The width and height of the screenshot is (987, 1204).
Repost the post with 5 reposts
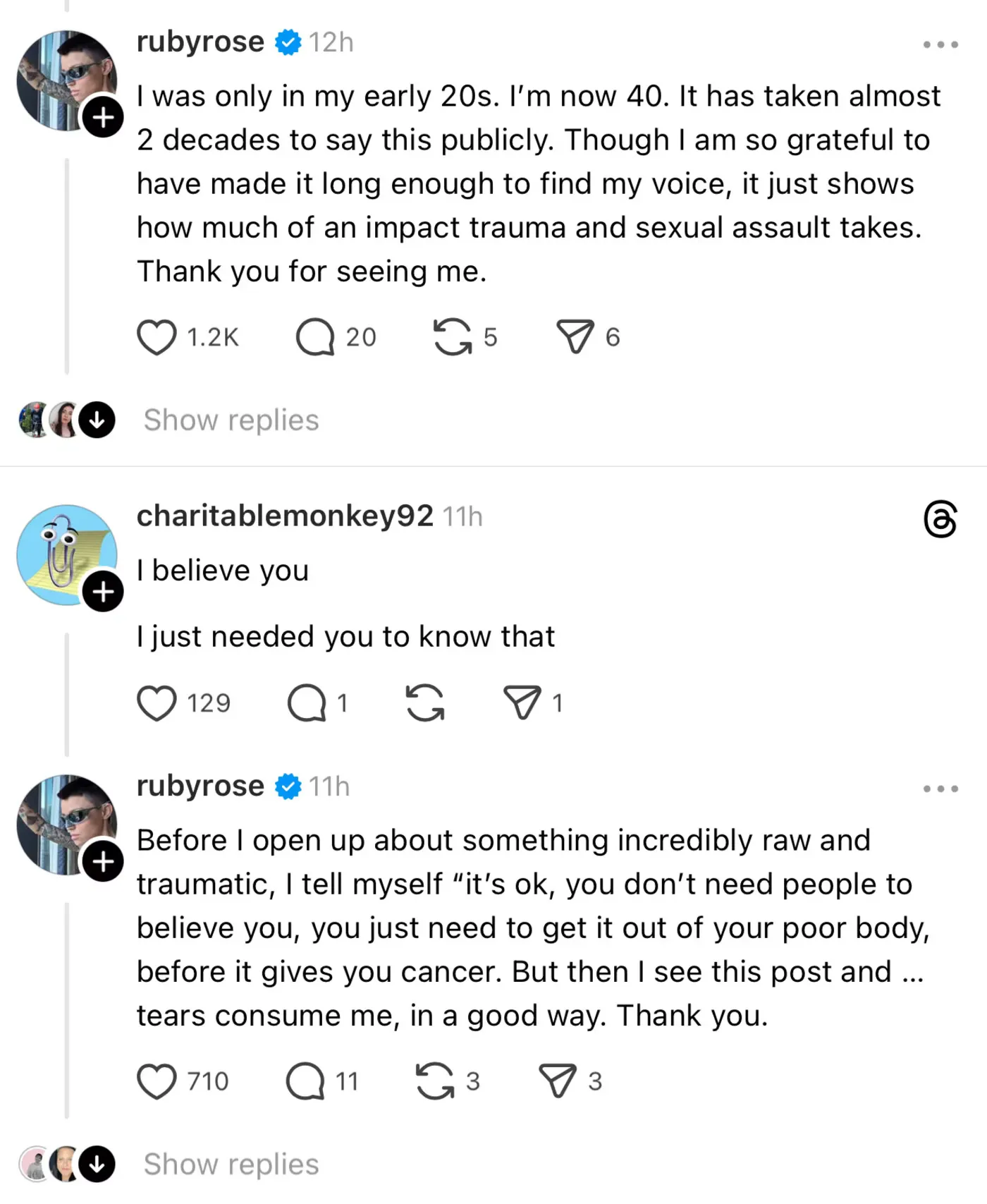point(452,337)
